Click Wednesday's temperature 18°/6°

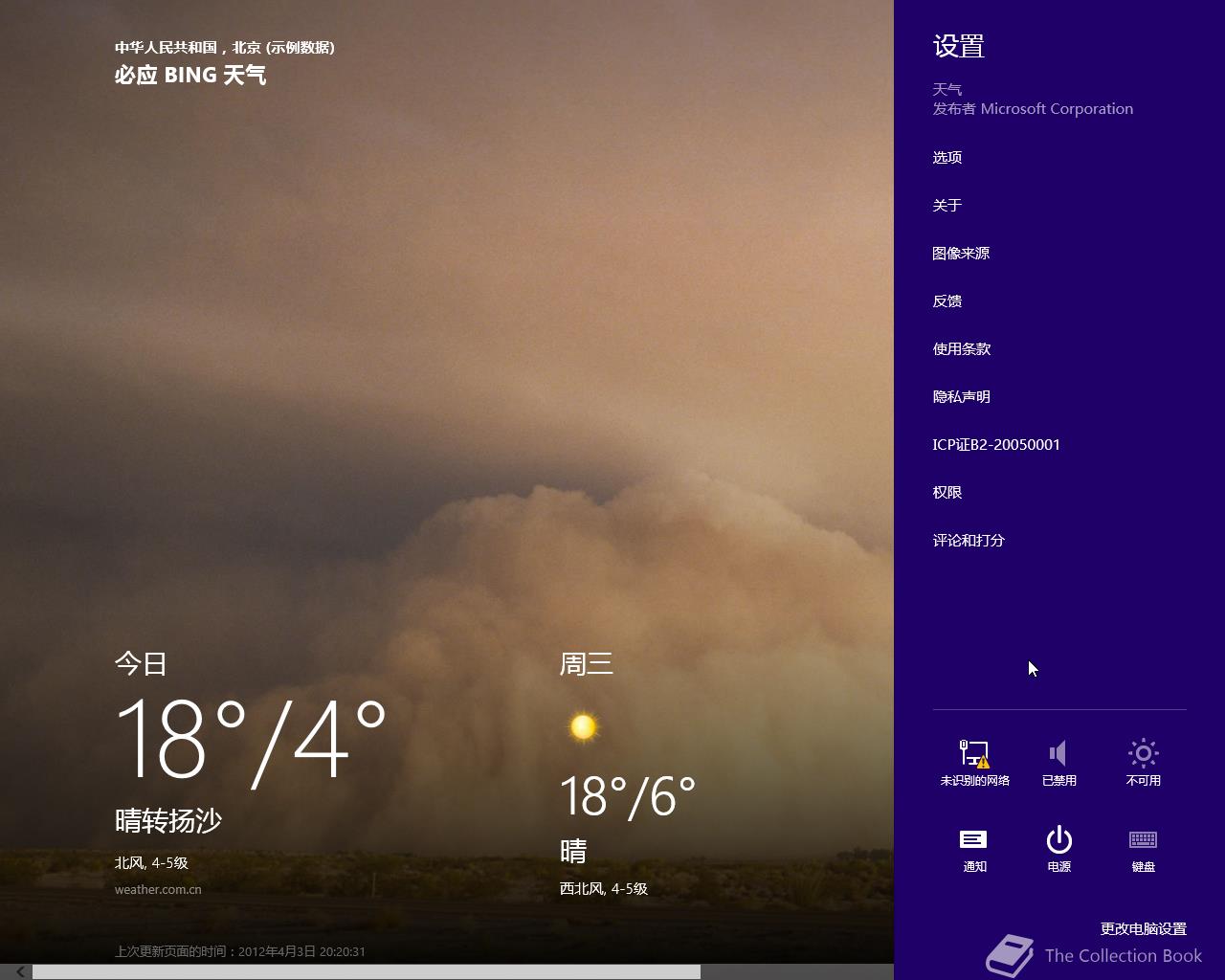coord(628,796)
